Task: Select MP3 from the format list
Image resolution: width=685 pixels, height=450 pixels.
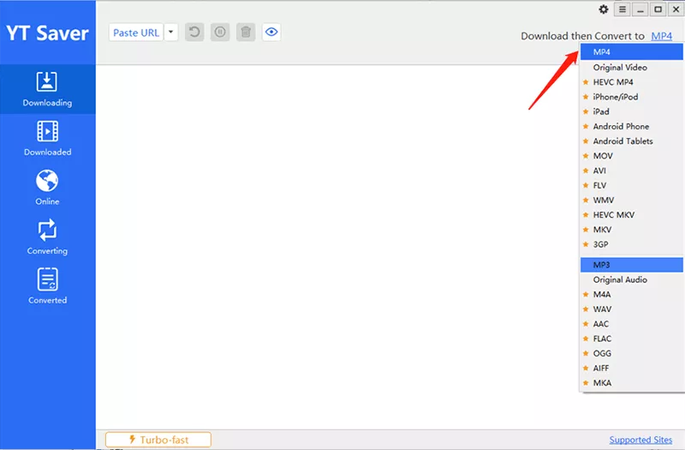Action: click(x=602, y=265)
